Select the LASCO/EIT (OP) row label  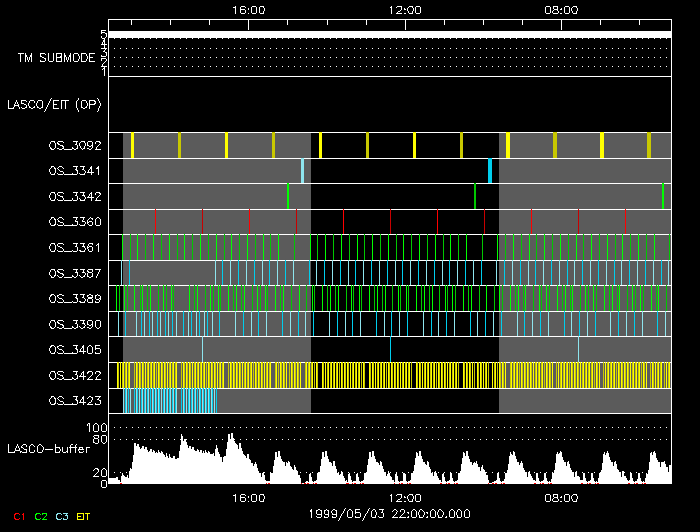point(54,104)
